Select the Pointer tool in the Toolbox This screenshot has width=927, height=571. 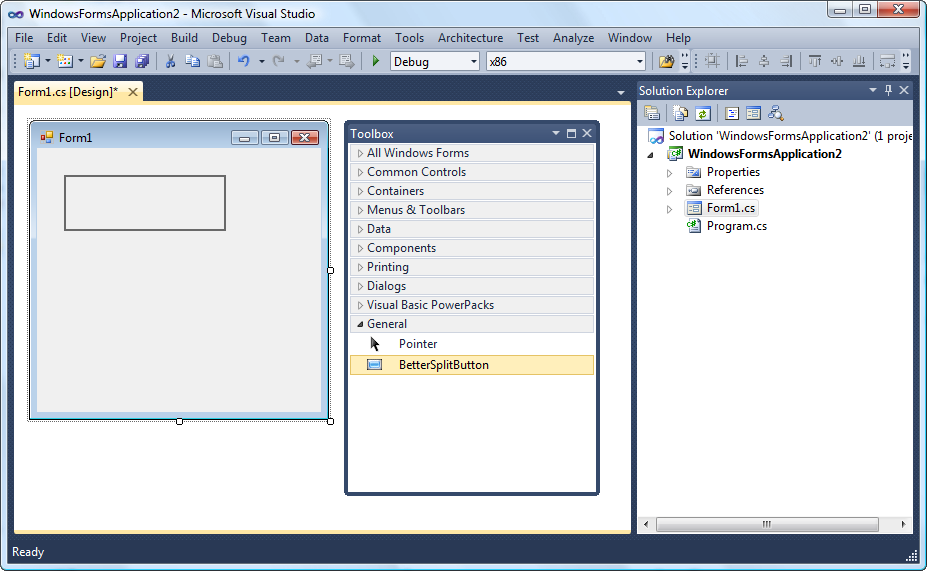click(417, 344)
